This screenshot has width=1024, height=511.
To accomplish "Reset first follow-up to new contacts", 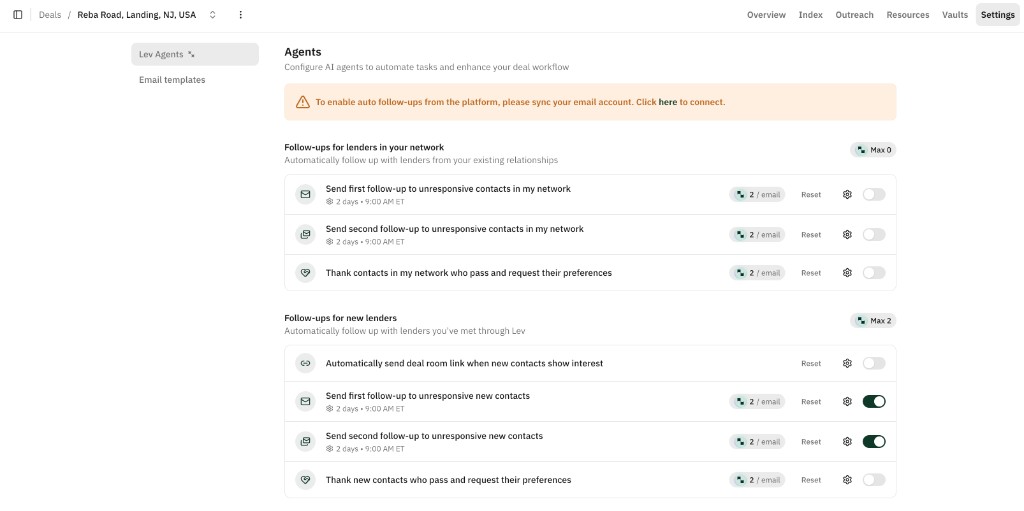I will coord(811,401).
